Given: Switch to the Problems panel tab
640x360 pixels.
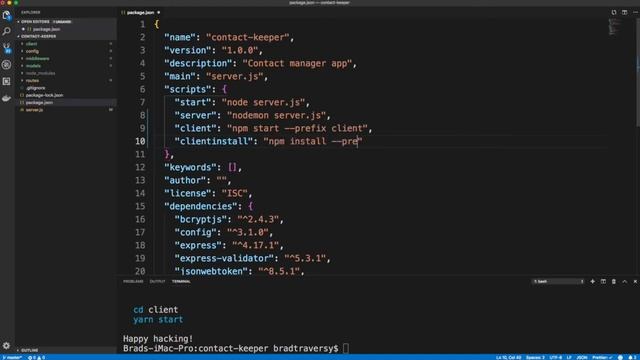Looking at the screenshot, I should [133, 281].
